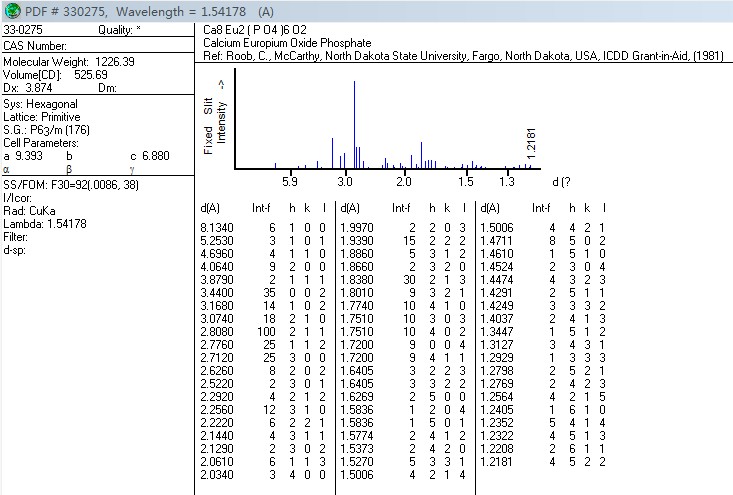This screenshot has width=733, height=495.
Task: Select the d-spacing row 4.0640
Action: pos(263,267)
